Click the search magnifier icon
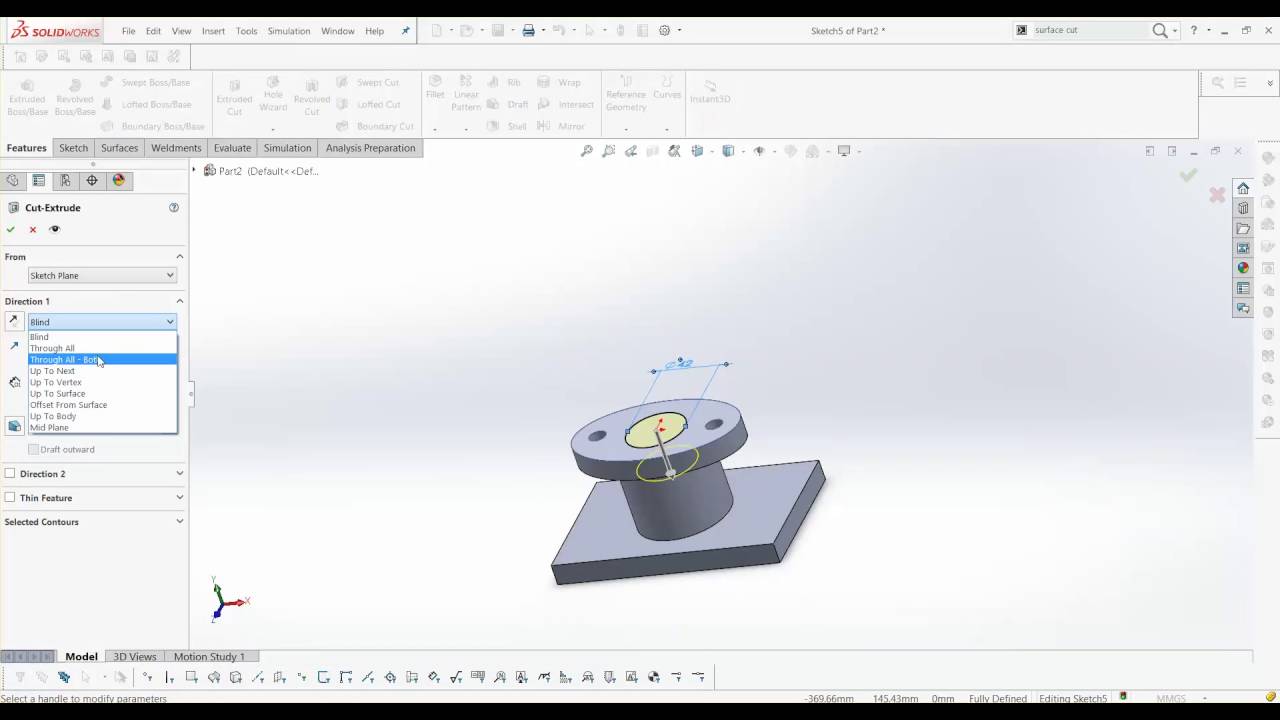The image size is (1280, 720). pyautogui.click(x=1160, y=31)
